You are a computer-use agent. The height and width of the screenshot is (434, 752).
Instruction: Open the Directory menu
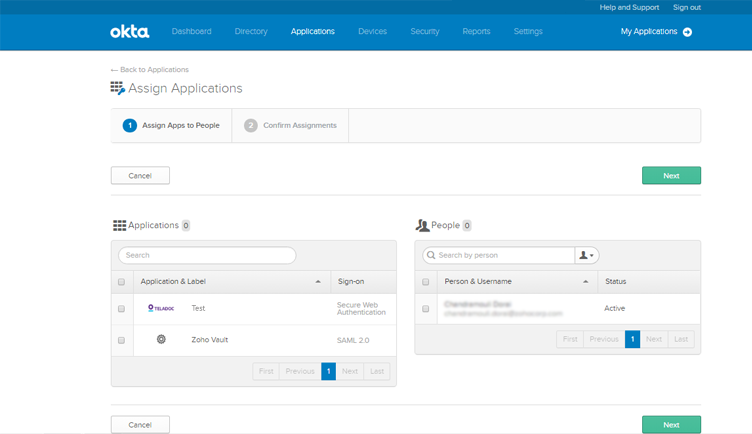pos(251,32)
